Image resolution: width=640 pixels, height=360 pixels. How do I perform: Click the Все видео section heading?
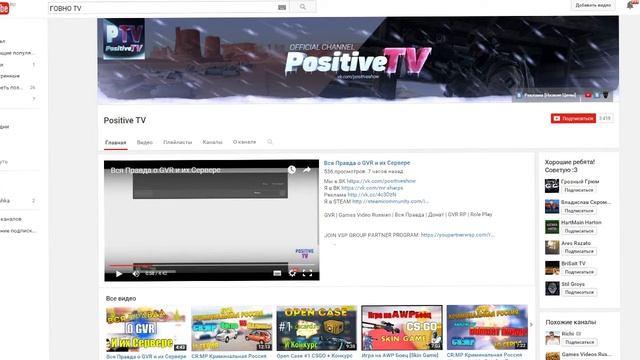click(x=121, y=298)
